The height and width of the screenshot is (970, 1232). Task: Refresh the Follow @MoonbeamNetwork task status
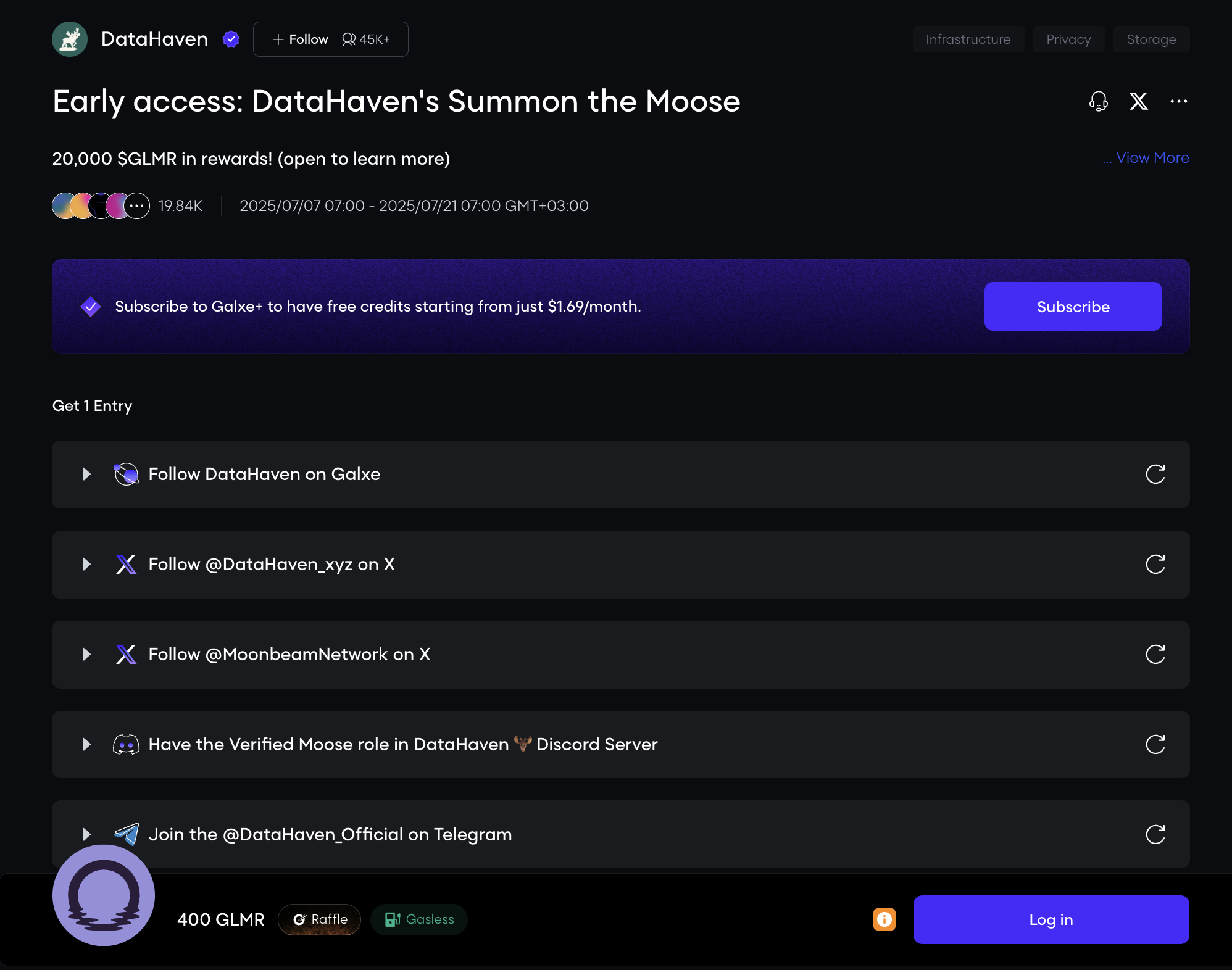coord(1155,654)
